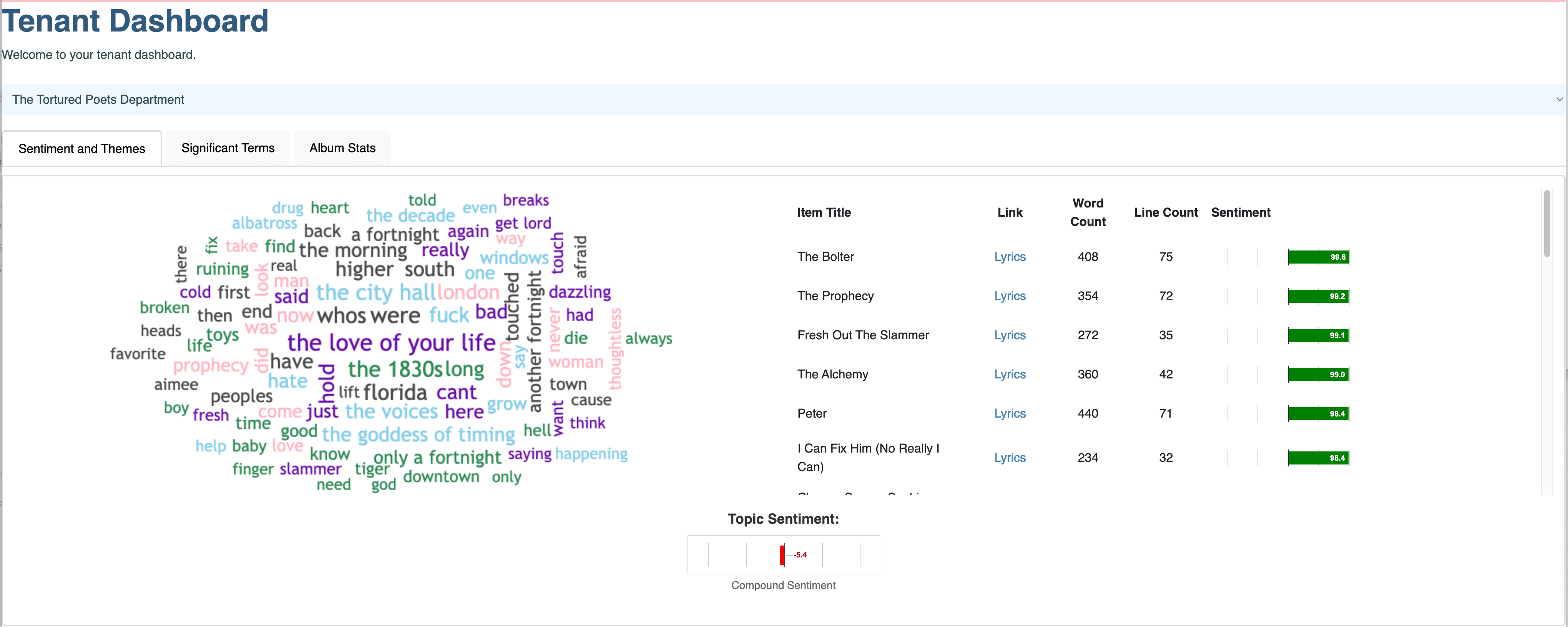Image resolution: width=1568 pixels, height=627 pixels.
Task: Click 'albatross' in word cloud
Action: tap(264, 223)
